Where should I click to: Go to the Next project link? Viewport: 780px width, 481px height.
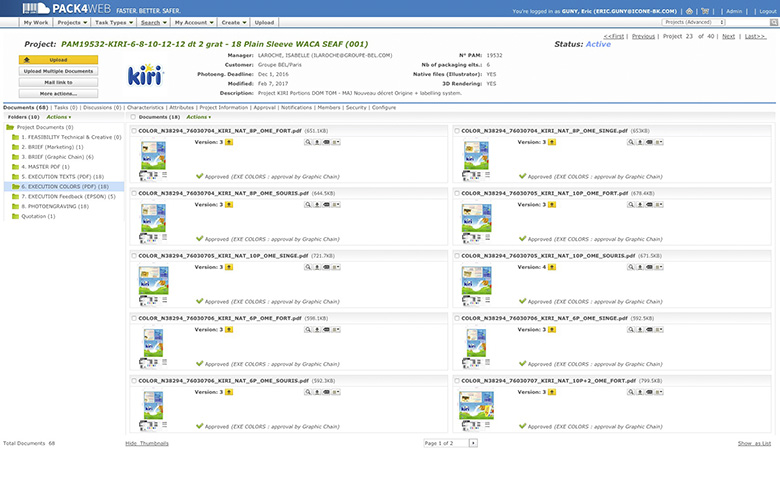pos(728,36)
